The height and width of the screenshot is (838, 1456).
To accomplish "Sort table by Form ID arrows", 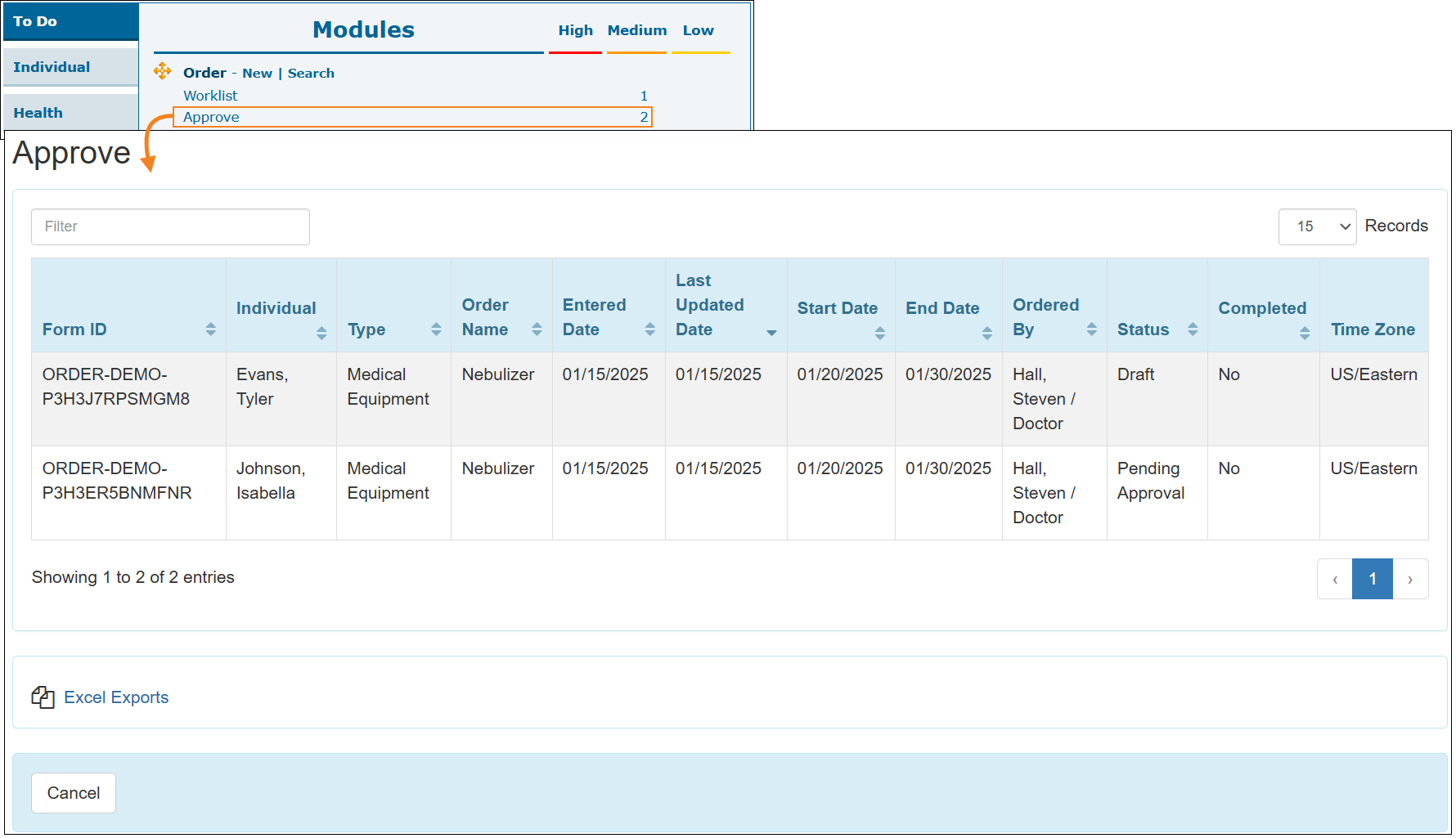I will click(x=210, y=329).
